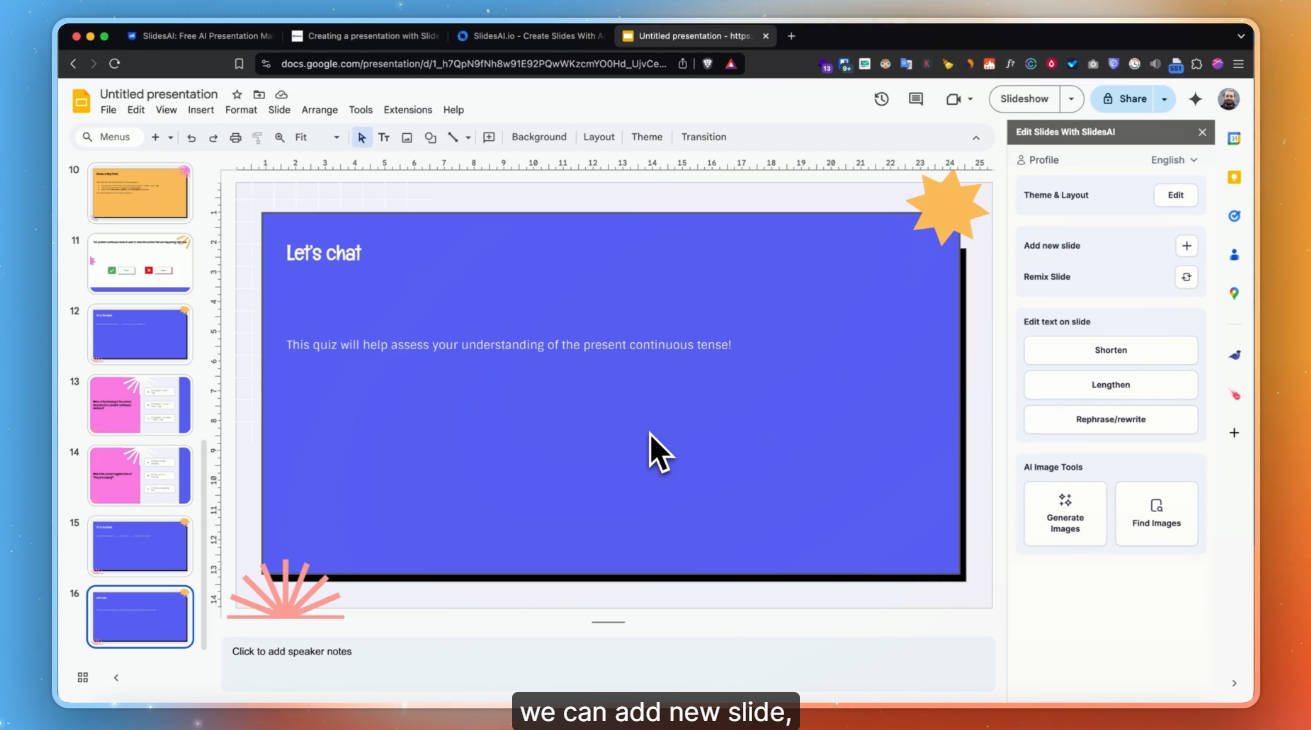Open version history clock icon
The image size is (1311, 730).
click(x=881, y=99)
